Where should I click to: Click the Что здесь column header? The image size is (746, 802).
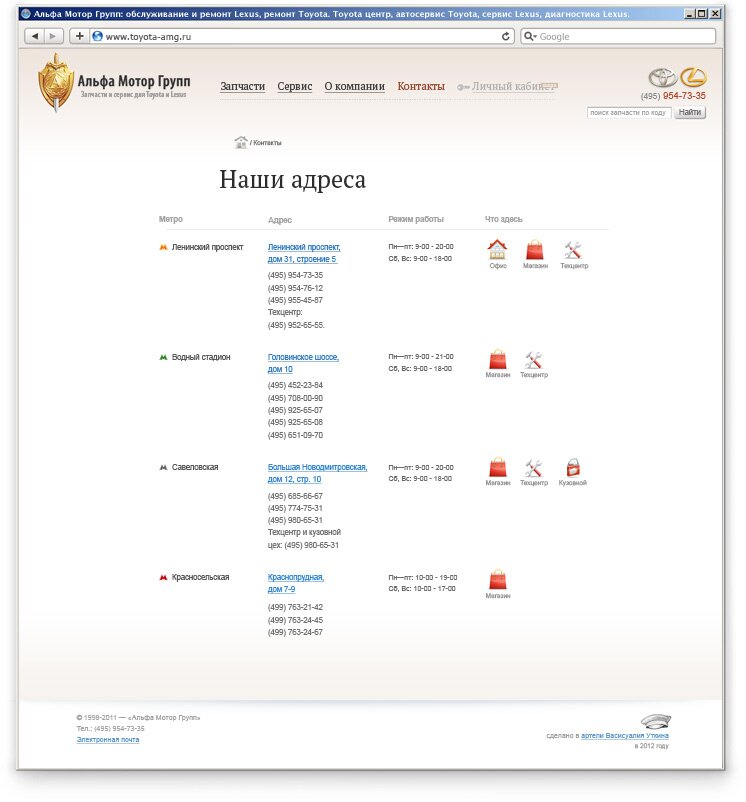[x=504, y=219]
